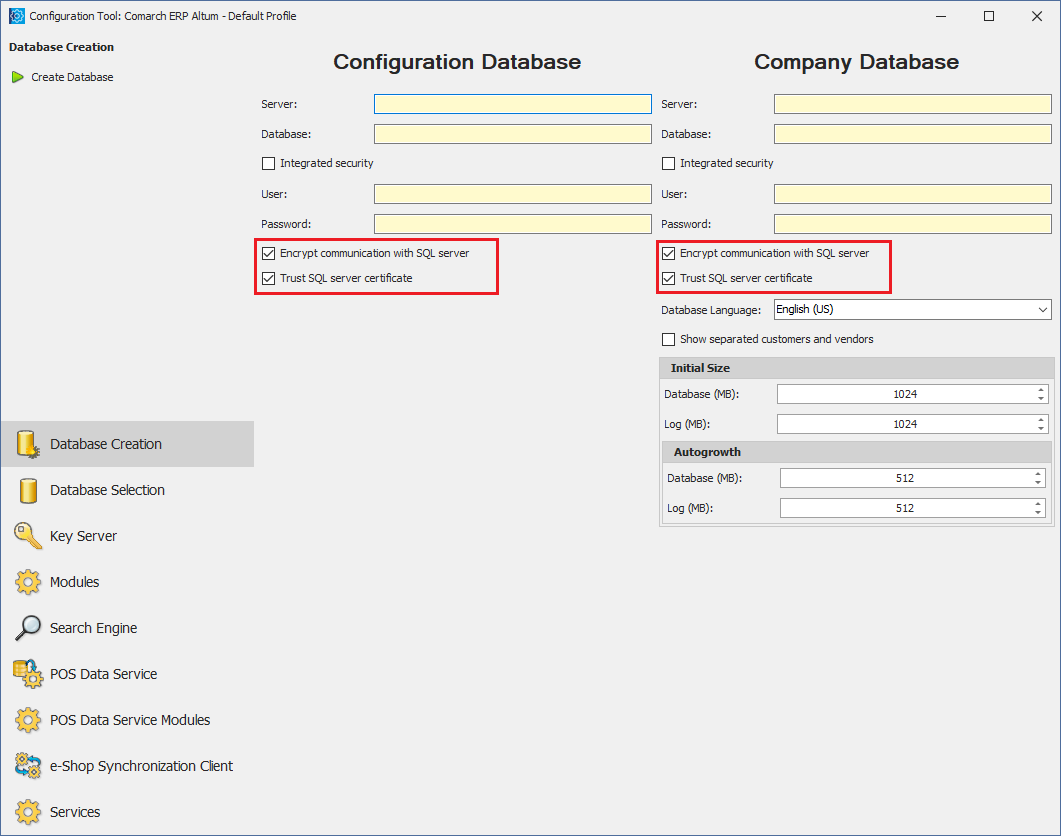
Task: Decrease Initial Size Database (MB) value
Action: pos(1041,398)
